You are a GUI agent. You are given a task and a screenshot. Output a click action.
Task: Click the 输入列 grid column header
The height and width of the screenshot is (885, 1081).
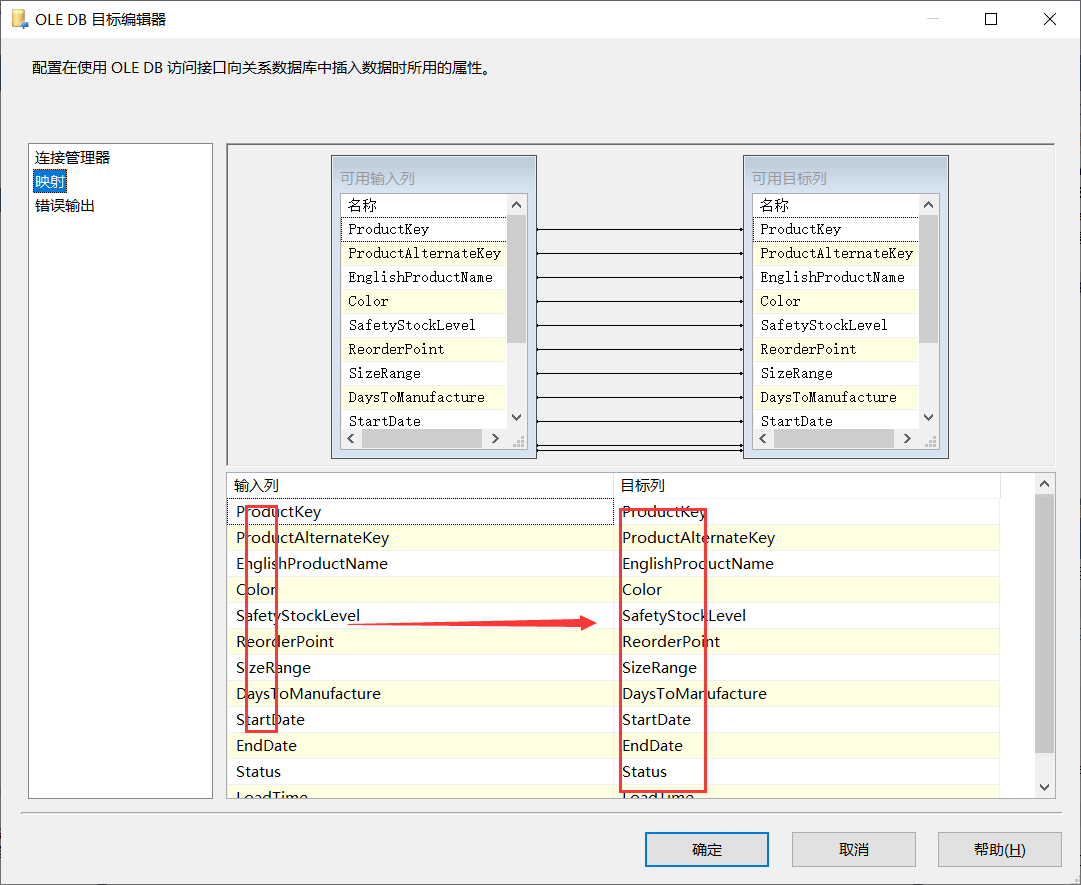pos(420,485)
